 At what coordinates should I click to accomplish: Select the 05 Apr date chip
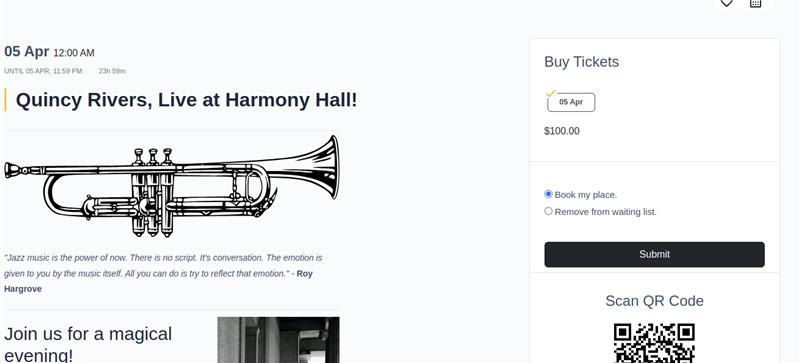pyautogui.click(x=571, y=102)
